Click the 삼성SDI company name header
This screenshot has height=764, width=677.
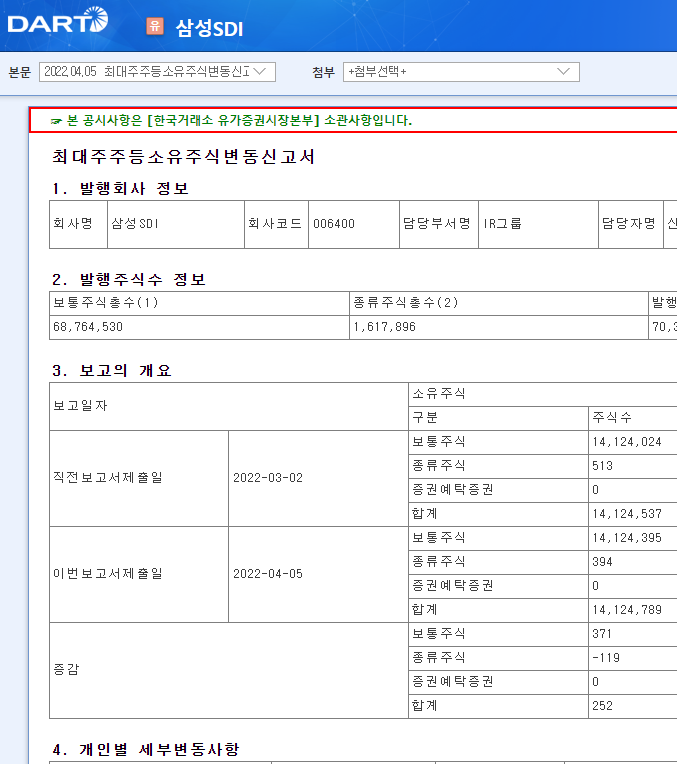(209, 28)
